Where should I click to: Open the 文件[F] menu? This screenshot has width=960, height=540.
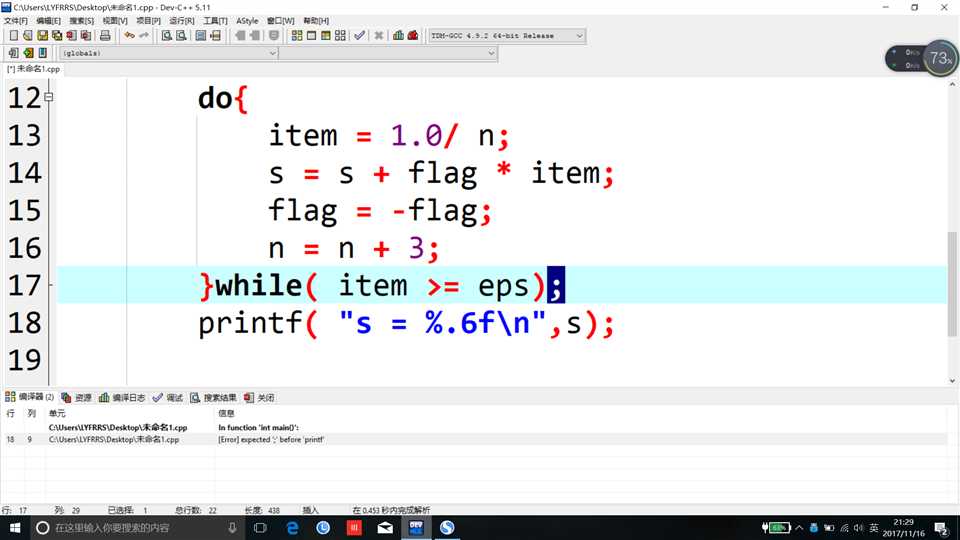pos(15,21)
